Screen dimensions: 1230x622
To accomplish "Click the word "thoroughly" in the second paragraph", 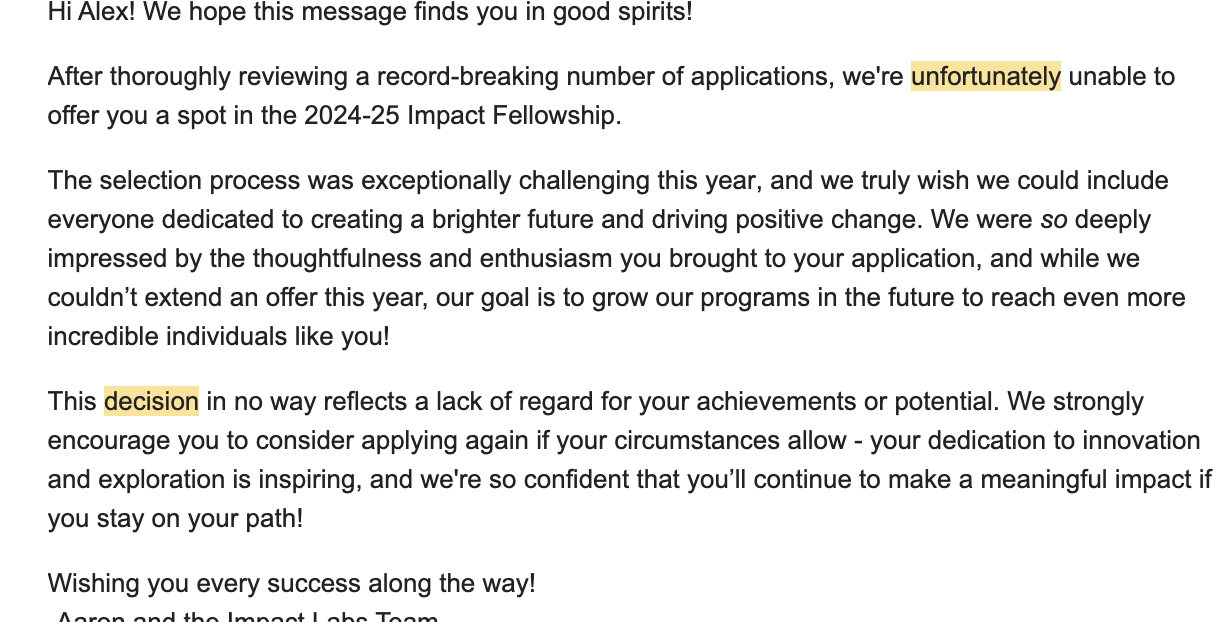I will (x=168, y=76).
